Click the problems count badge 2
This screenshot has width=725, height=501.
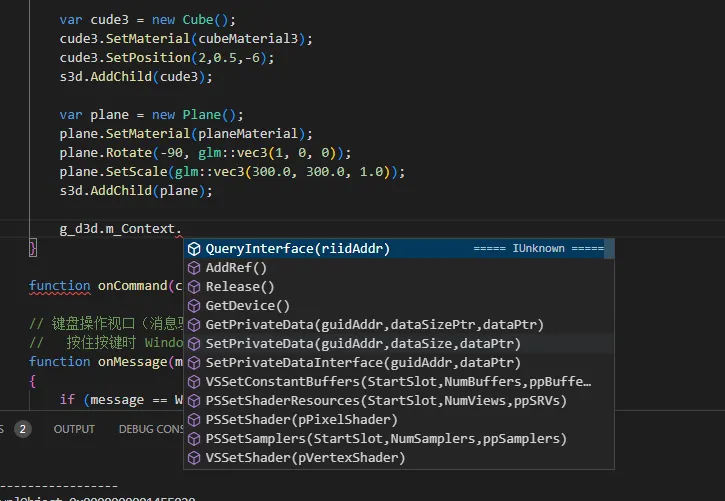[22, 429]
